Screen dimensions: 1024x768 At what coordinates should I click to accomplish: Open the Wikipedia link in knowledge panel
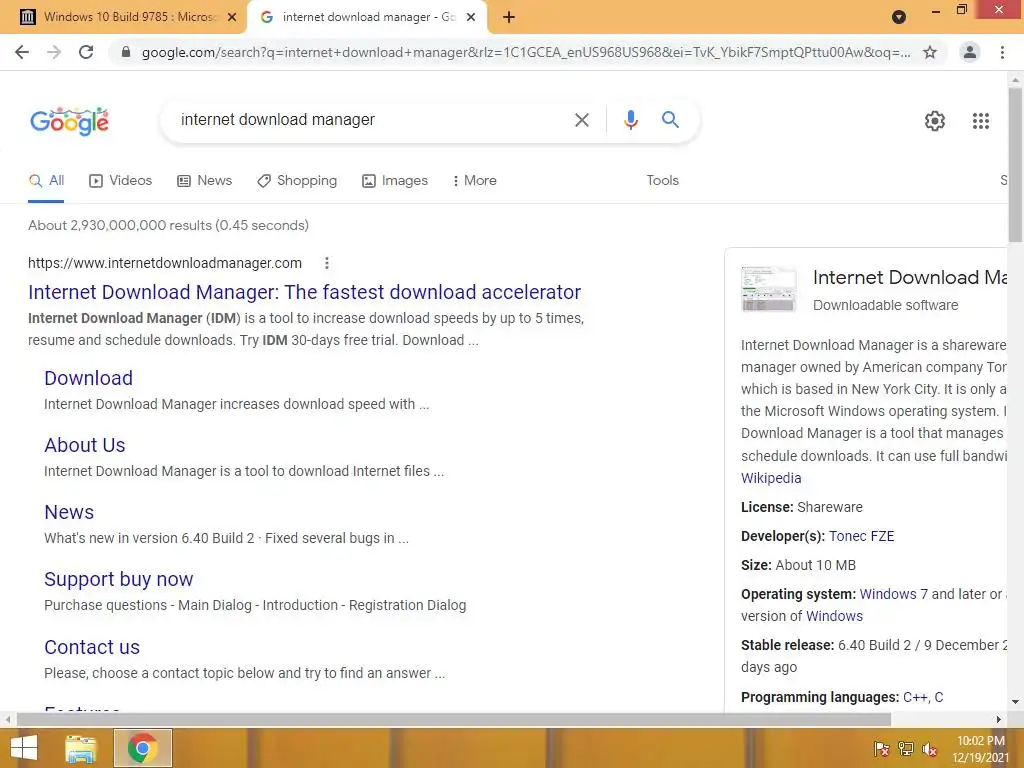point(771,478)
